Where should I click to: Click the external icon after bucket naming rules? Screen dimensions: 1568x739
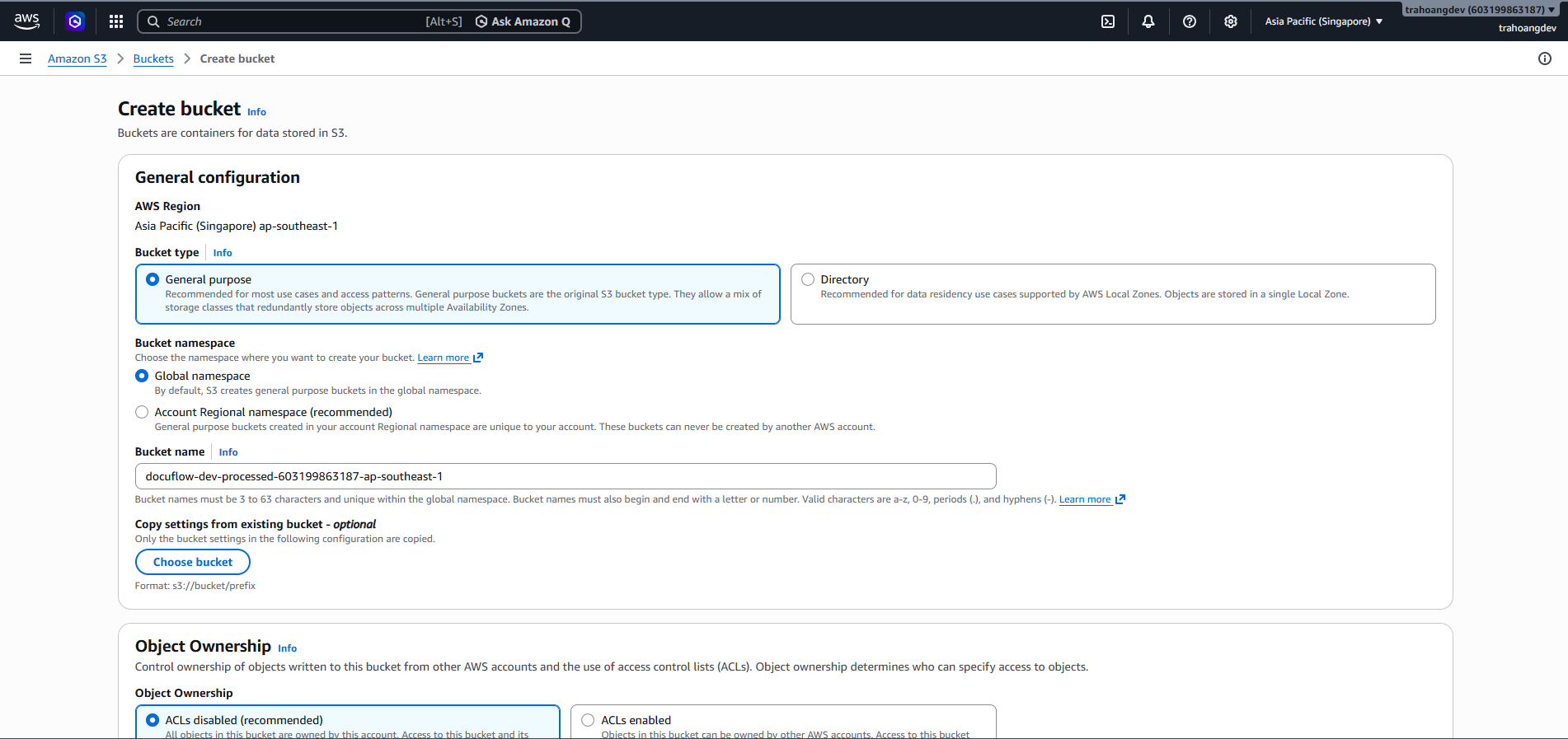coord(1120,499)
